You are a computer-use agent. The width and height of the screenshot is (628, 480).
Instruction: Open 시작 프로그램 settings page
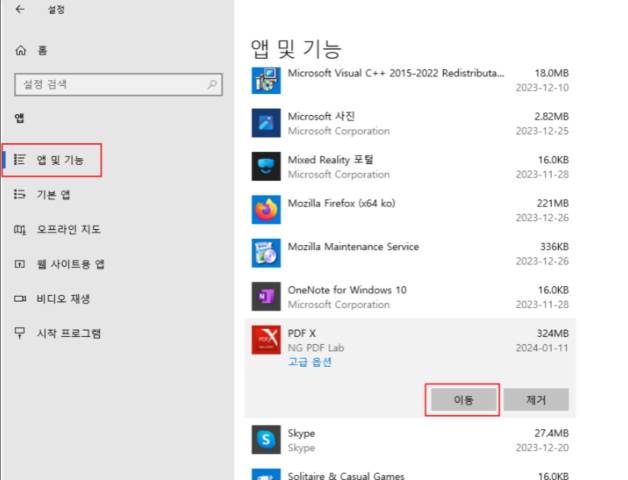[x=68, y=333]
